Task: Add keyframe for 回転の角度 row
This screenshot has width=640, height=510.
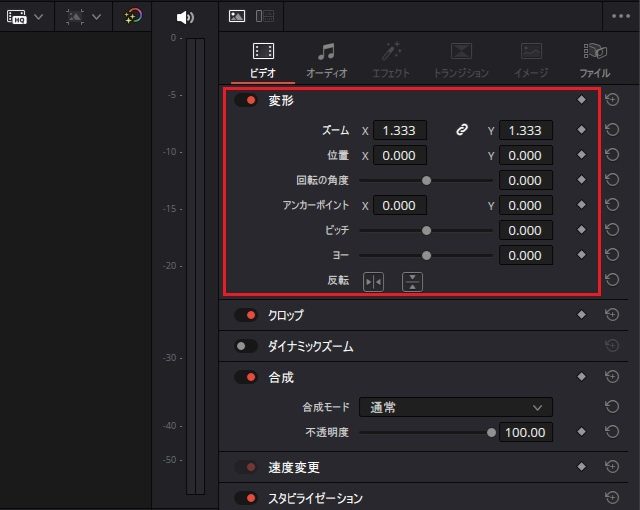Action: click(582, 180)
